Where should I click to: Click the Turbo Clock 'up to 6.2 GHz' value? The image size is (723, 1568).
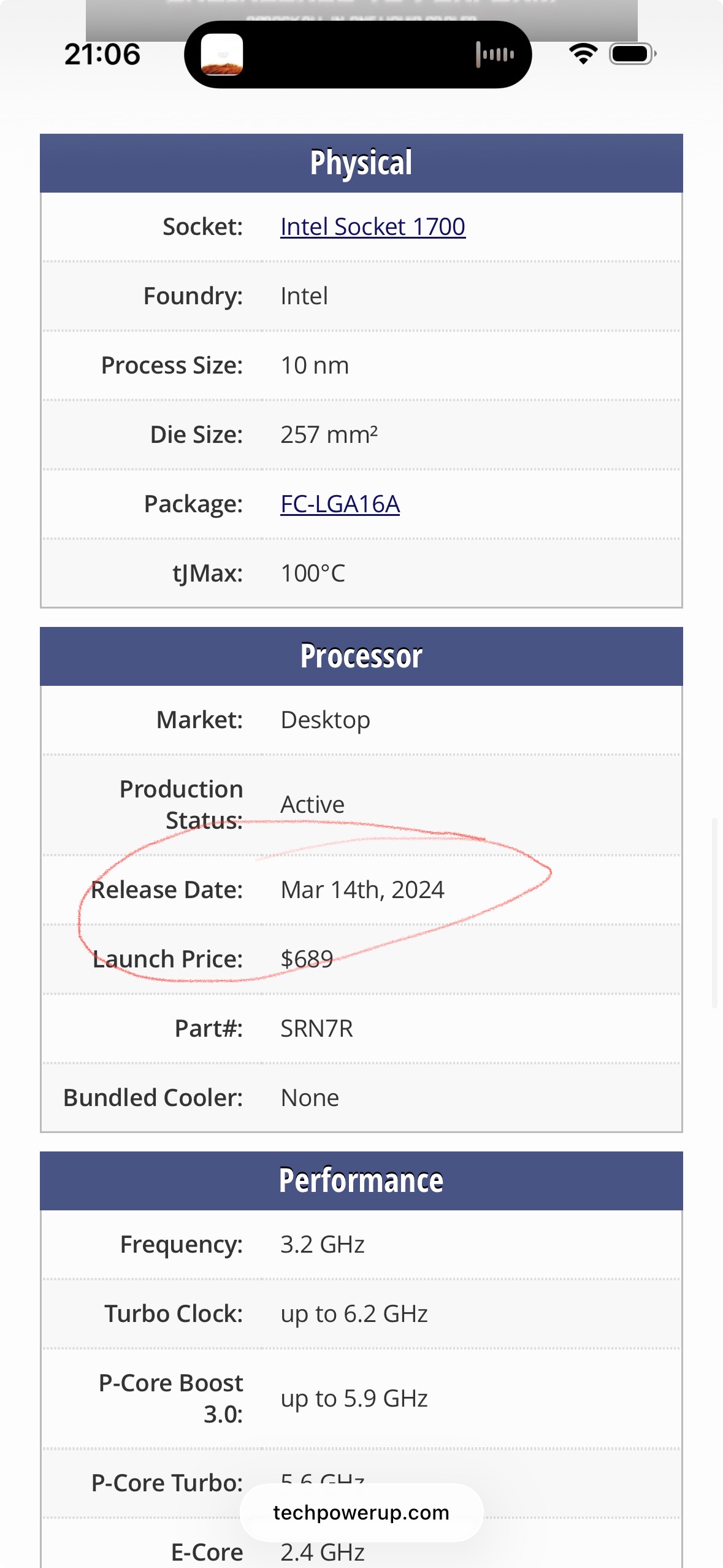click(x=354, y=1314)
